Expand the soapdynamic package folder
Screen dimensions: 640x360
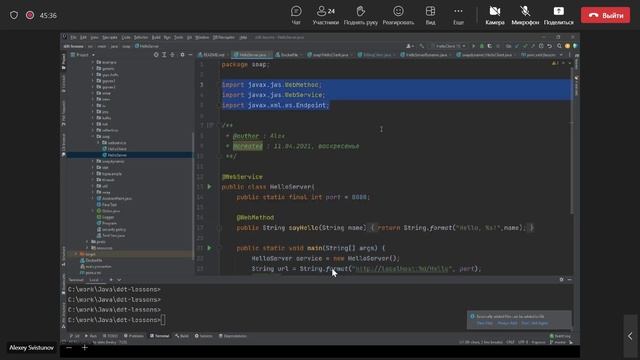(x=93, y=161)
